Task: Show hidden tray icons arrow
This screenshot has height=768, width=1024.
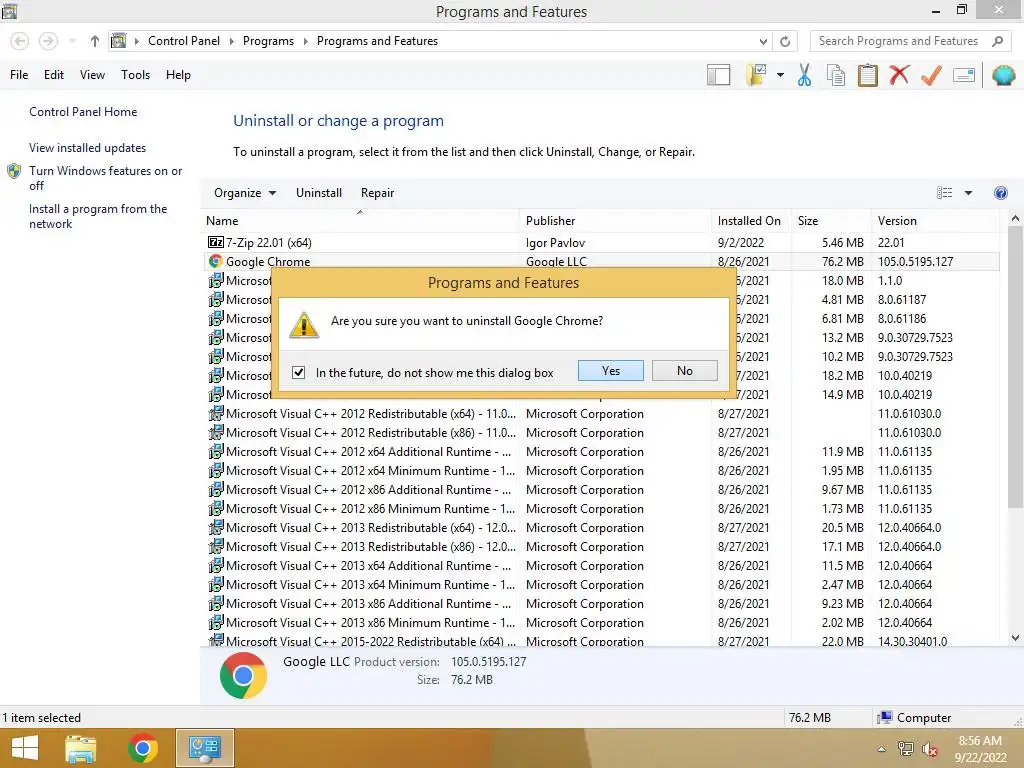Action: pyautogui.click(x=881, y=749)
